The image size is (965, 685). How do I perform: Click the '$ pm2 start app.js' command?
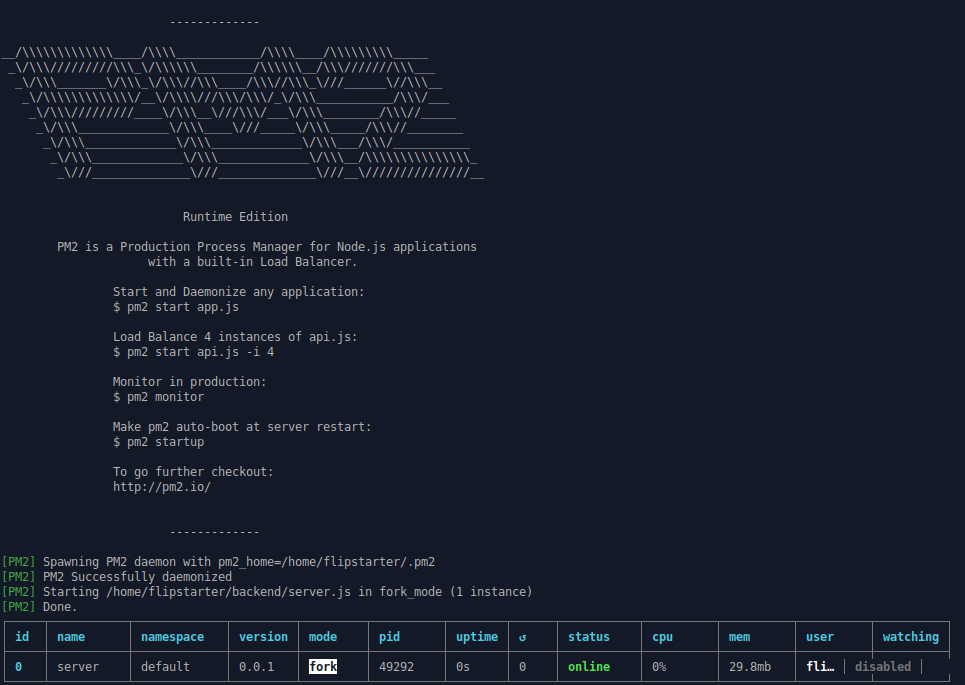(x=176, y=307)
